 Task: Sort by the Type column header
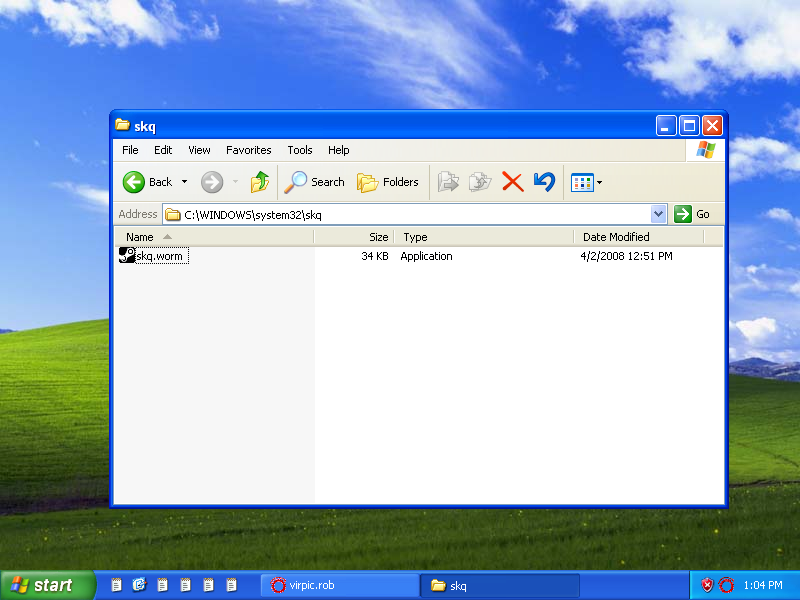pyautogui.click(x=484, y=237)
